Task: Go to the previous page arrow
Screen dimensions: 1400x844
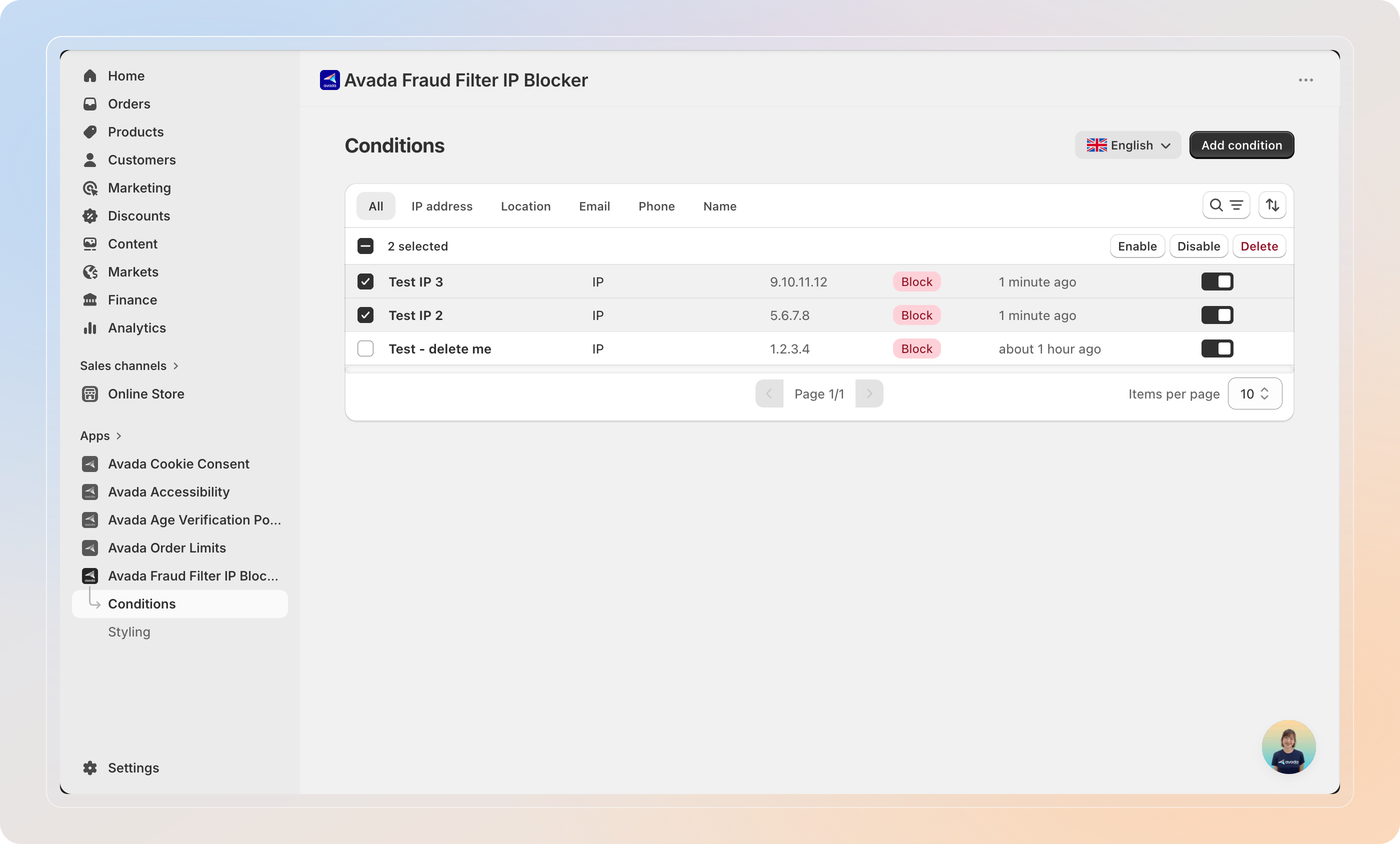Action: pos(769,394)
